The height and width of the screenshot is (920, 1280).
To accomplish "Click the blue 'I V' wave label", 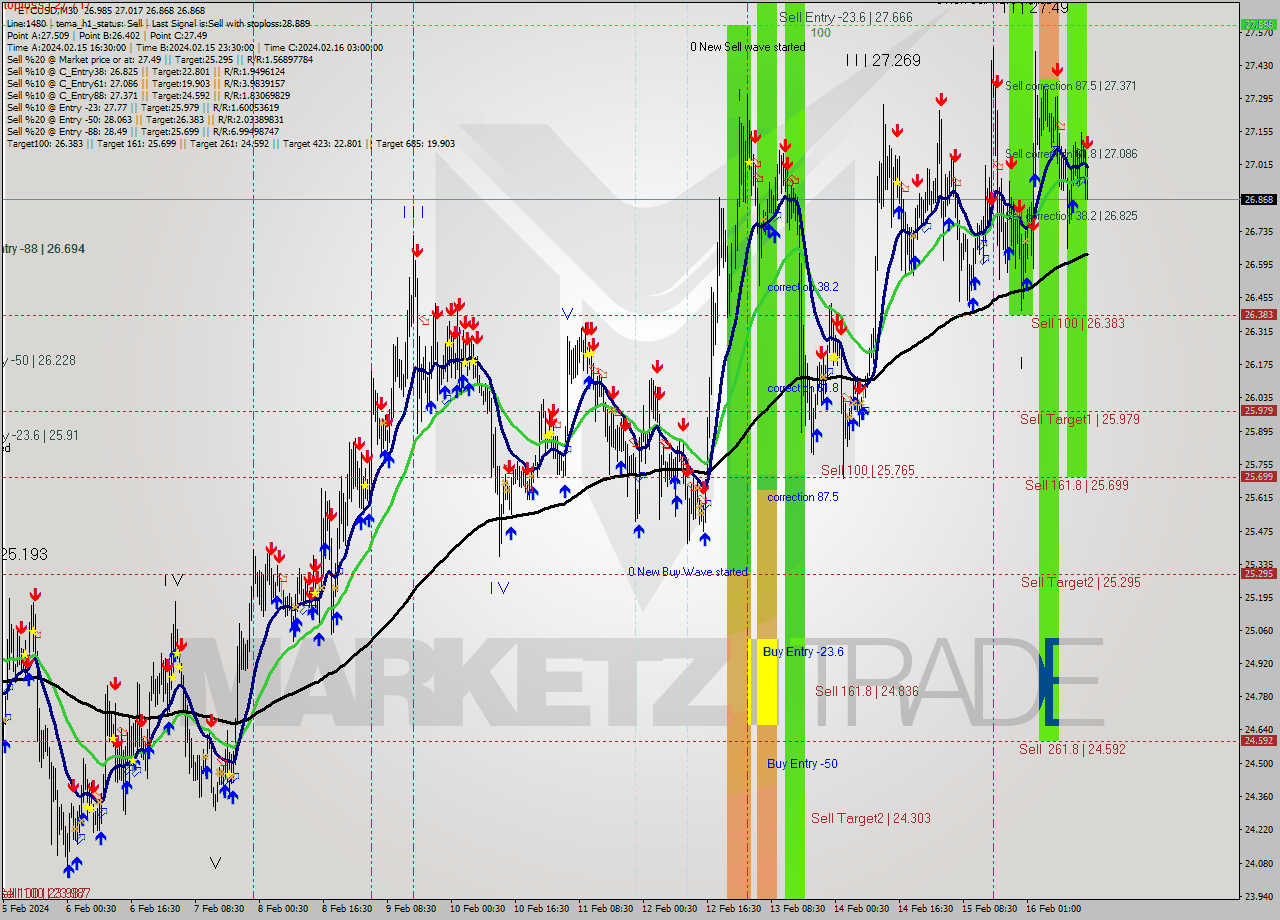I will pos(499,588).
